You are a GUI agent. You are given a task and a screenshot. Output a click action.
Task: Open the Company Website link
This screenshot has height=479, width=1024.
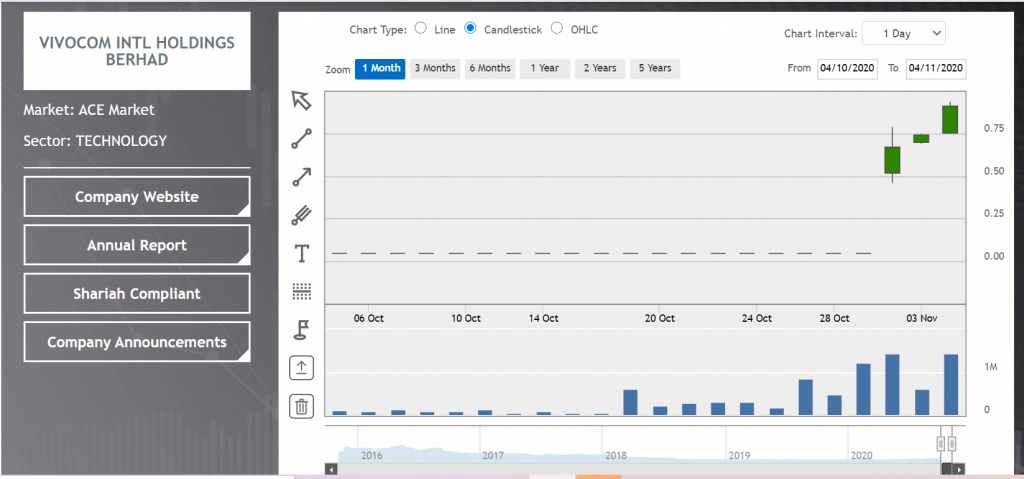click(136, 197)
